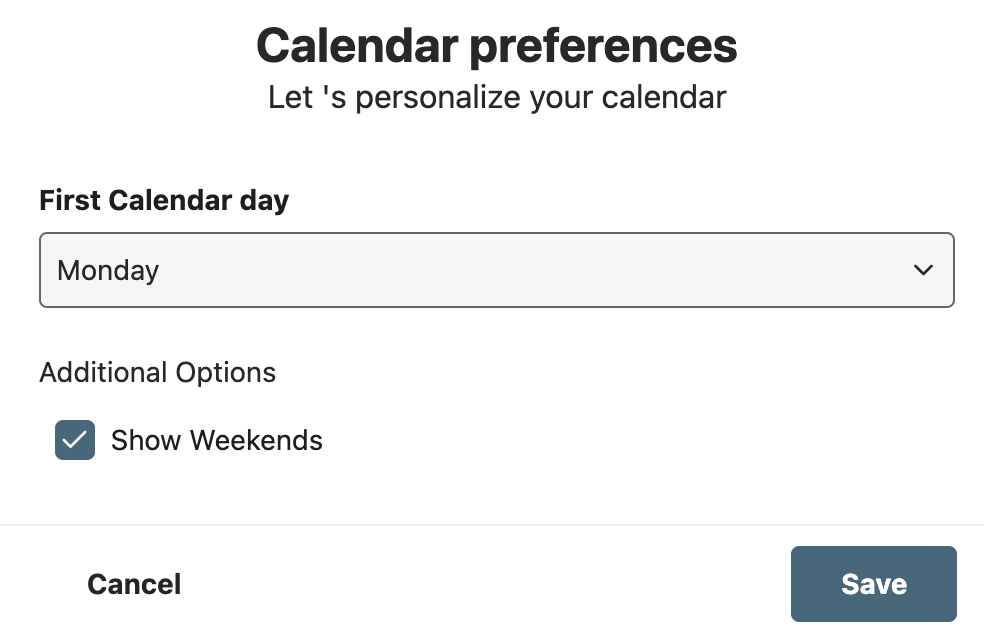Click the First Calendar day label

(x=164, y=201)
